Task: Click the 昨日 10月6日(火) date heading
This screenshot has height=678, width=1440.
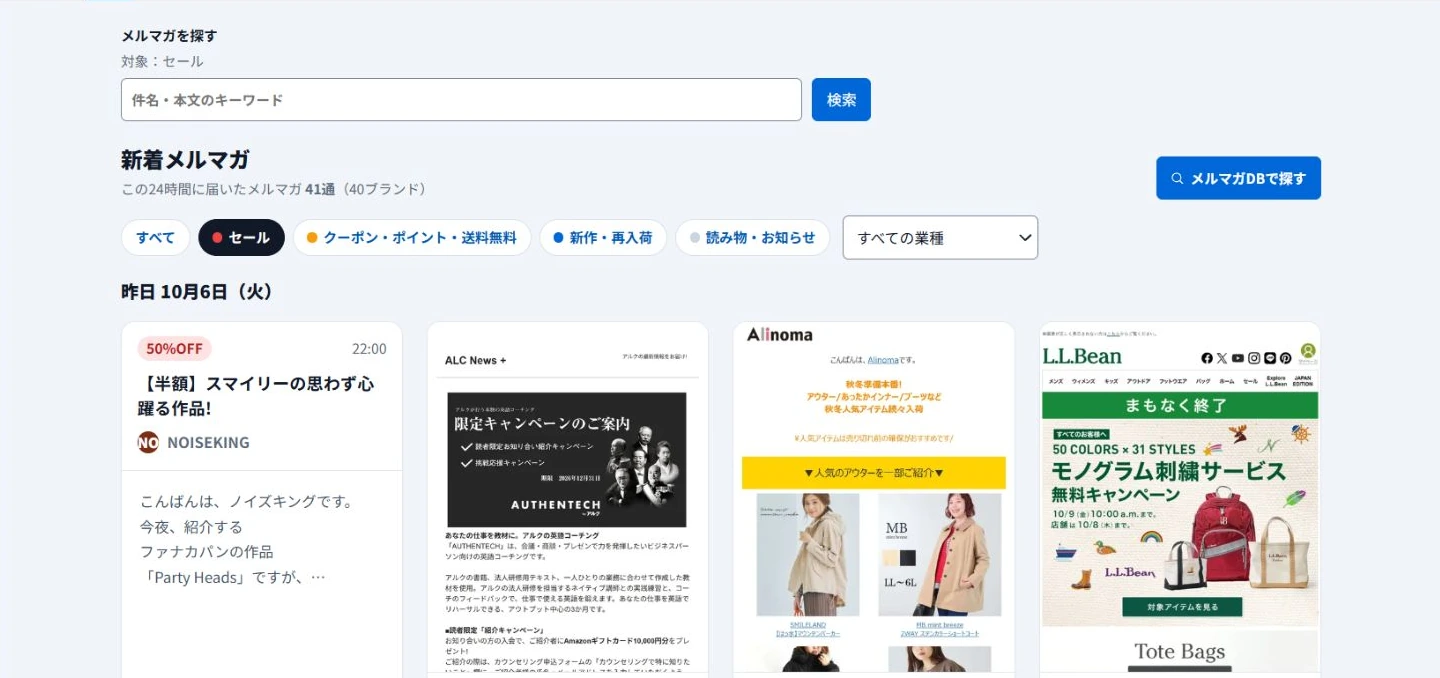Action: pos(197,292)
